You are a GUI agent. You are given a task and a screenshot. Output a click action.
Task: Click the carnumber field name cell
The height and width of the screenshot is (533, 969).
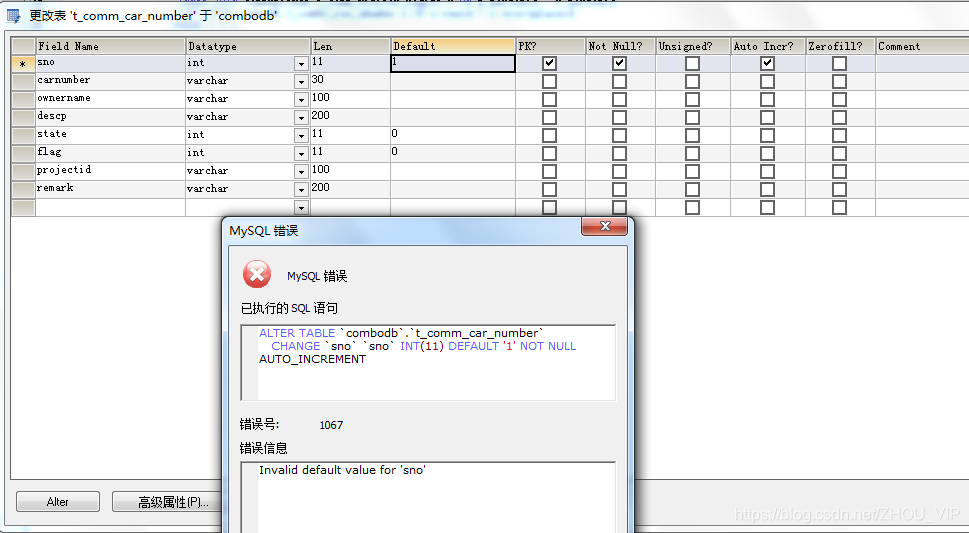pos(111,81)
